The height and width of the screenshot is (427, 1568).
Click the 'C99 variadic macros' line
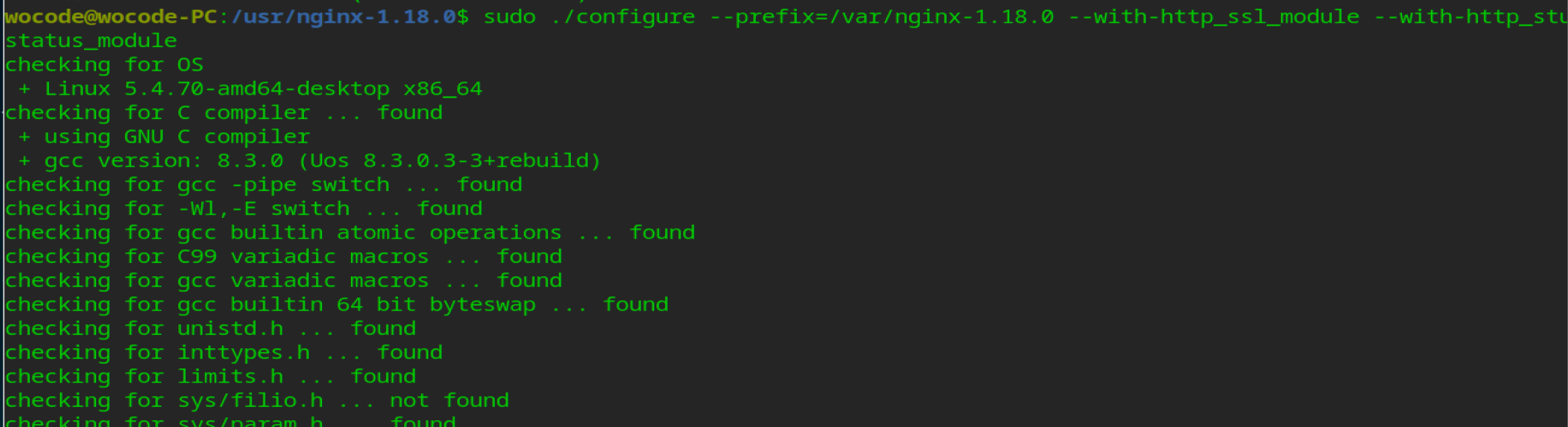point(283,257)
